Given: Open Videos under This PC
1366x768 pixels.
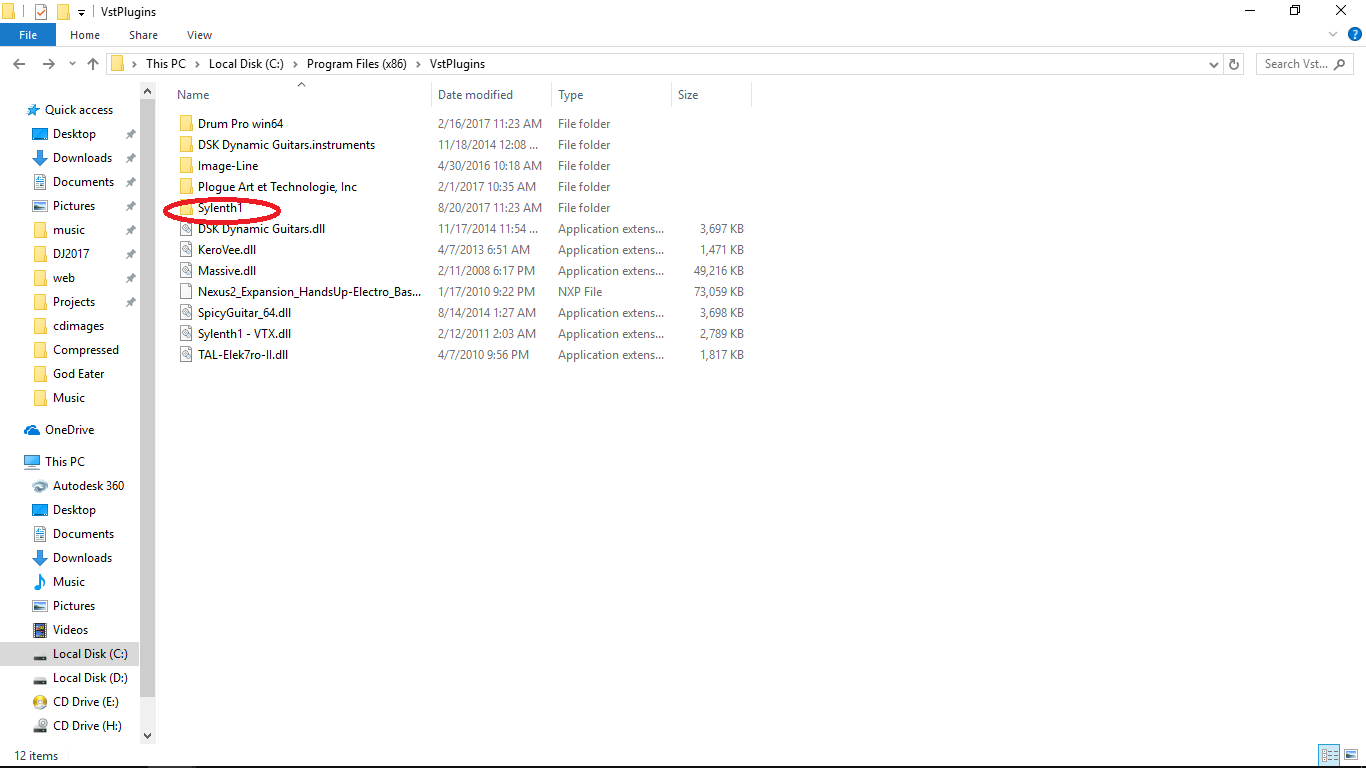Looking at the screenshot, I should click(x=70, y=630).
